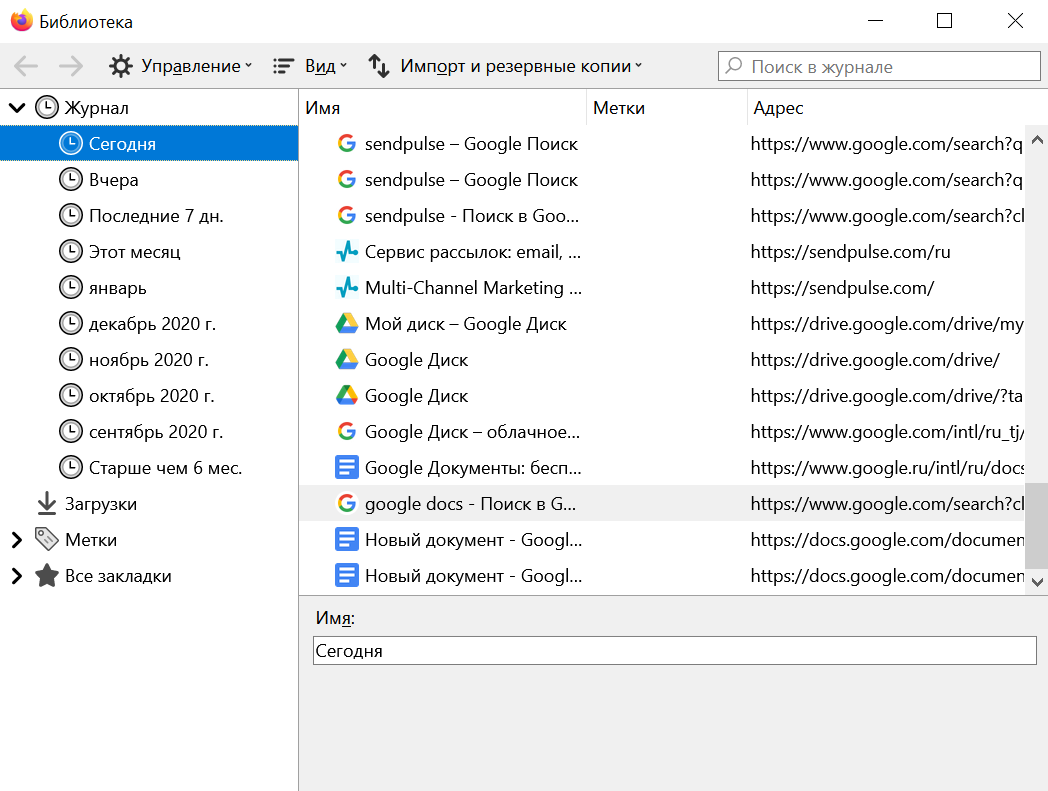Click the back arrow navigation icon
Screen dimensions: 1048x791
(26, 66)
